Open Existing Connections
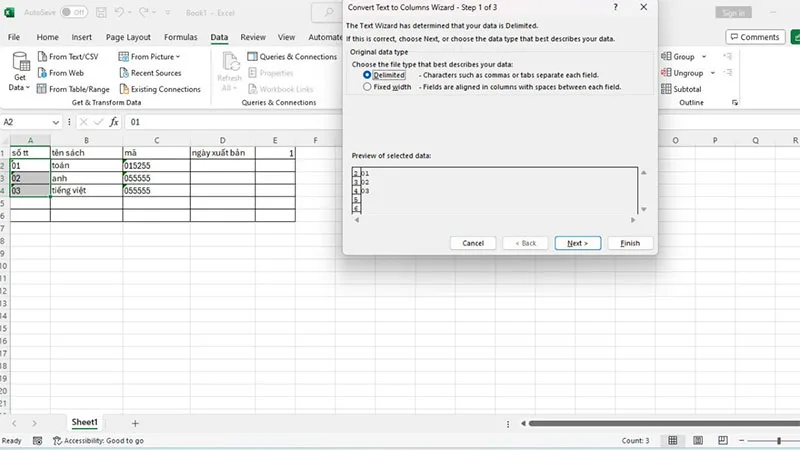The width and height of the screenshot is (800, 450). [x=160, y=89]
